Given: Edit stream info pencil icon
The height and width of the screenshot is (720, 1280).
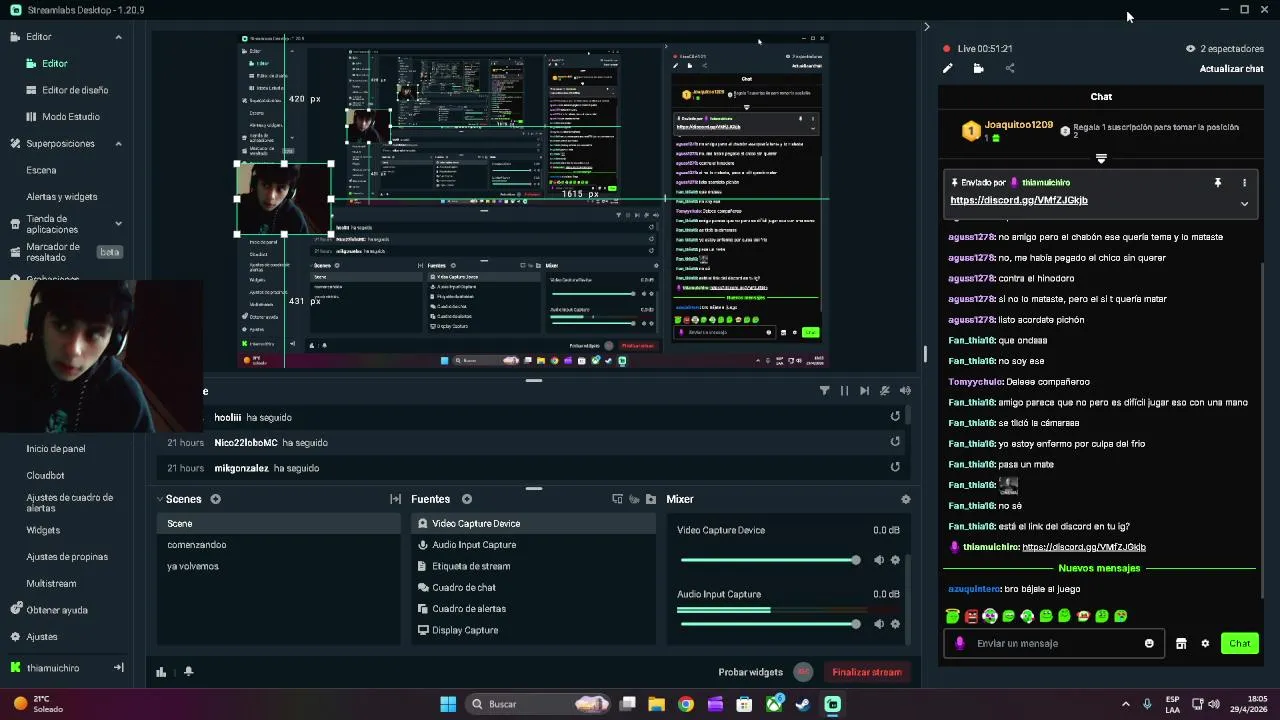Looking at the screenshot, I should pyautogui.click(x=947, y=68).
